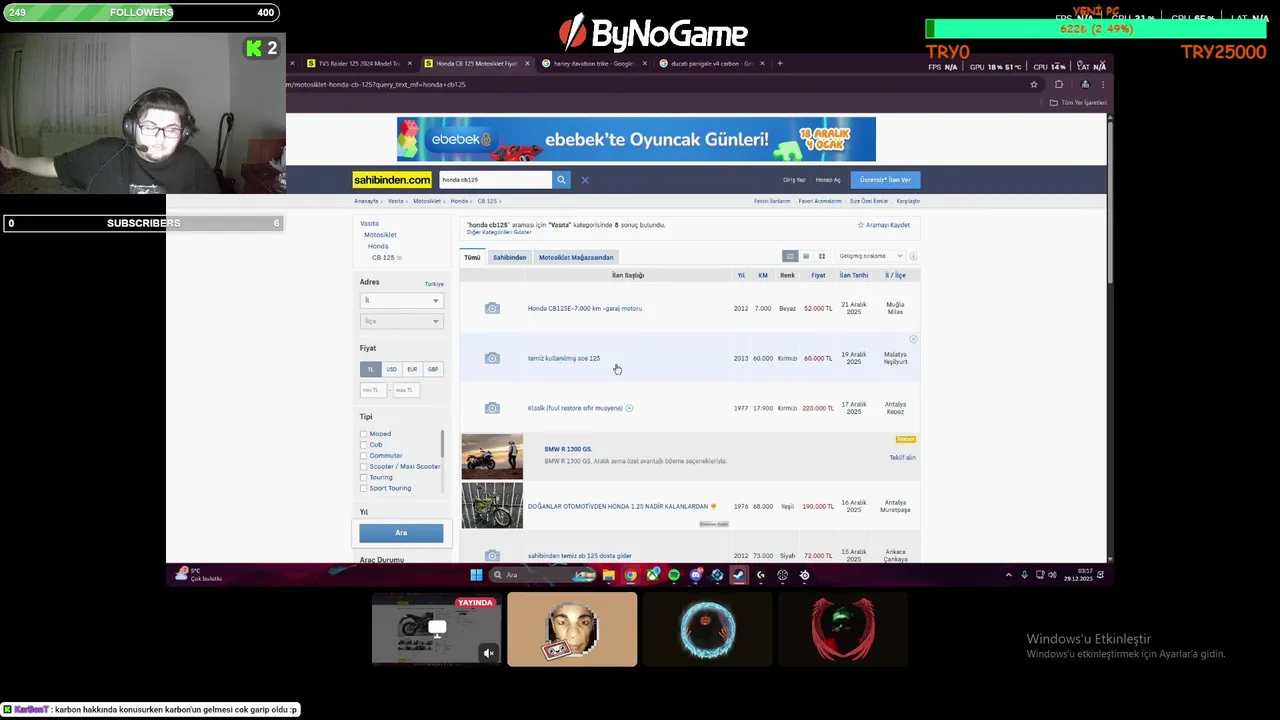The width and height of the screenshot is (1280, 720).
Task: Click the info icon next to sorting
Action: click(x=913, y=256)
